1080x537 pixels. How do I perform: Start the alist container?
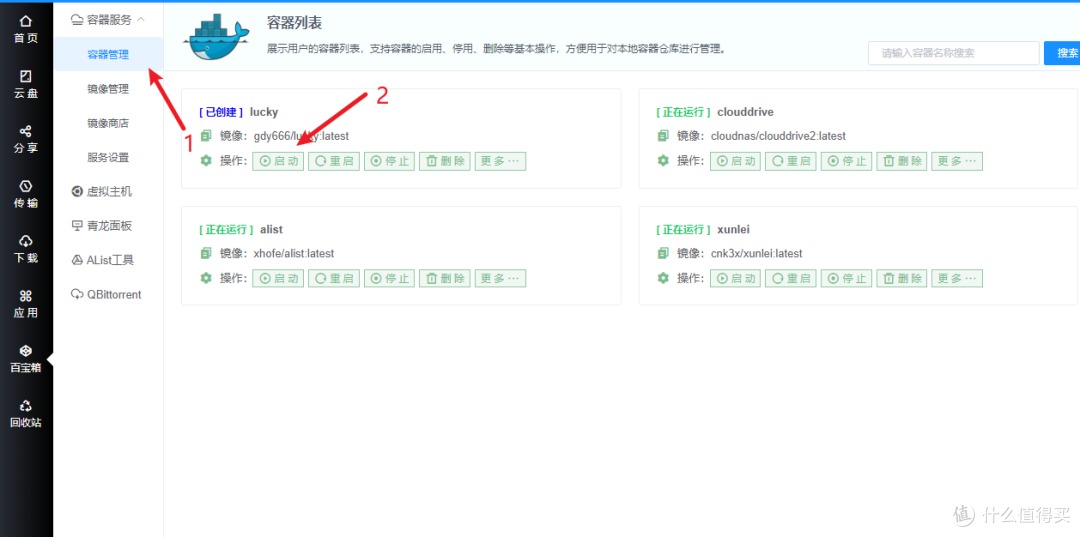coord(278,278)
